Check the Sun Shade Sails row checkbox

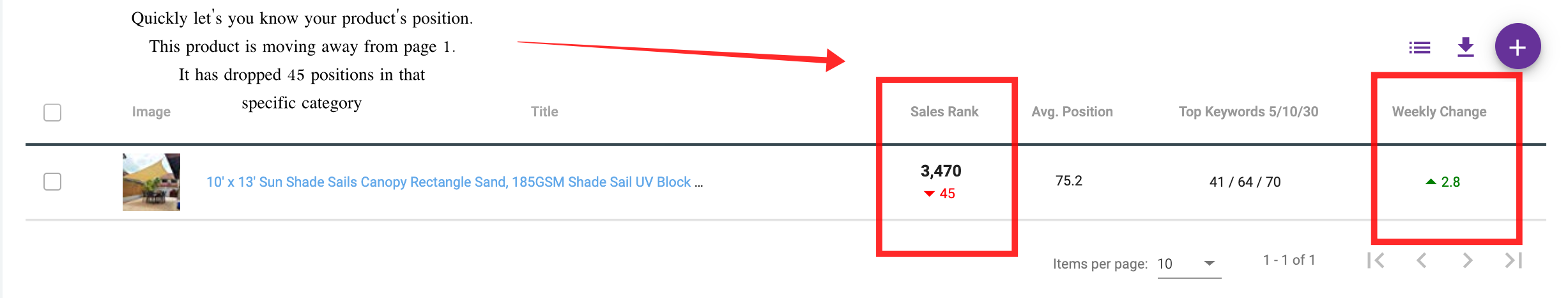(52, 182)
